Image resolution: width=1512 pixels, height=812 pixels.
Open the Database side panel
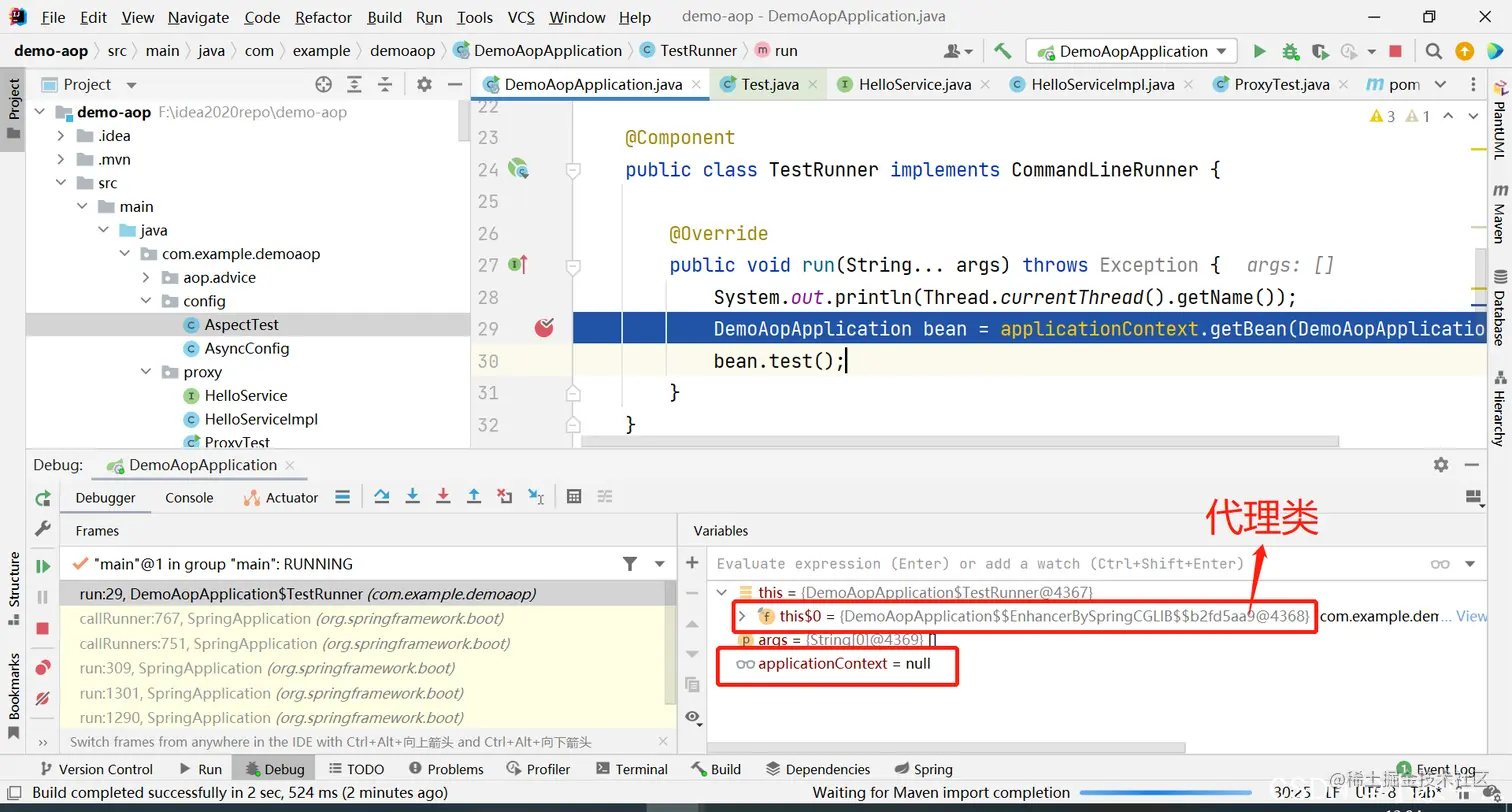pyautogui.click(x=1499, y=306)
